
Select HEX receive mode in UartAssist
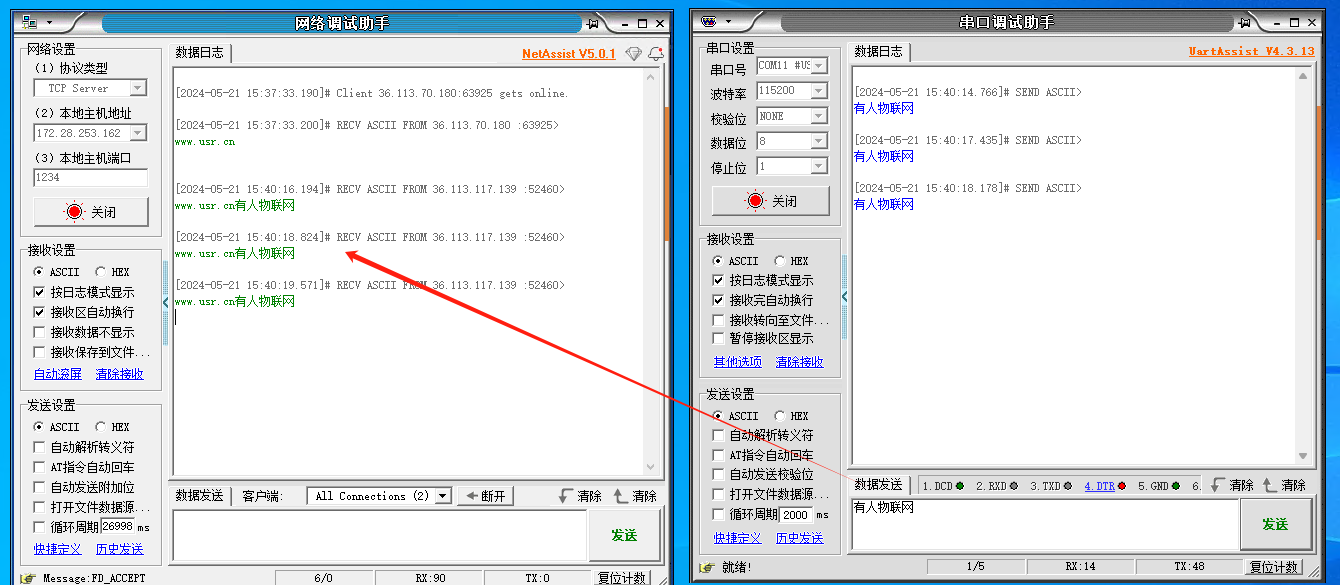(x=790, y=261)
